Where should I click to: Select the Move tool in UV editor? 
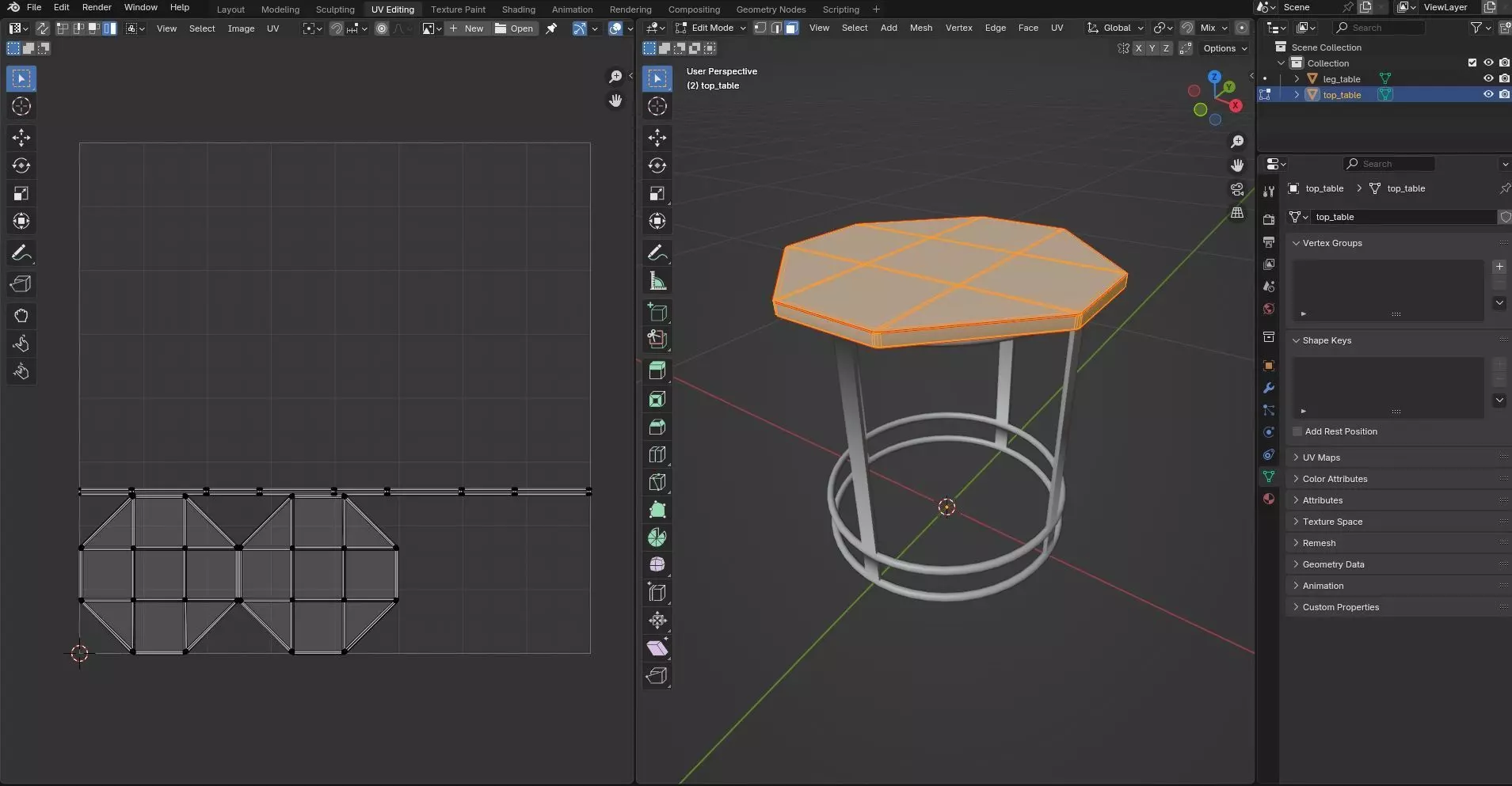point(21,138)
